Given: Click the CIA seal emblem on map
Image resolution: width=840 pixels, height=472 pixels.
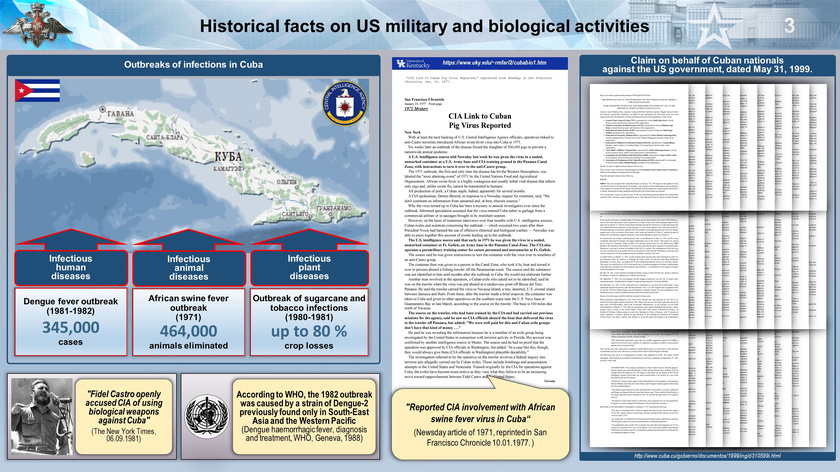Looking at the screenshot, I should [x=345, y=103].
